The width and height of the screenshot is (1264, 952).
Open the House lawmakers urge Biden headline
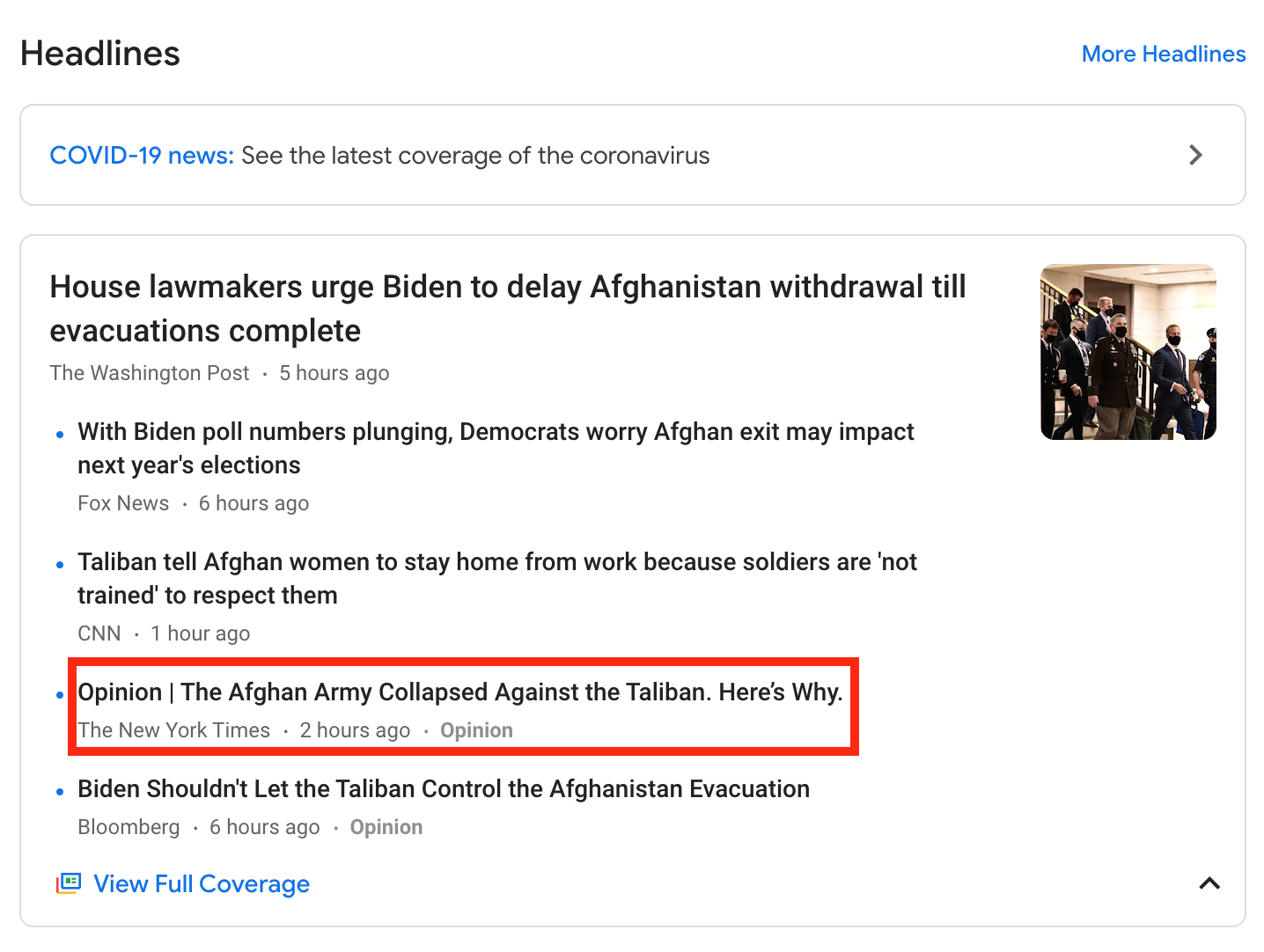tap(508, 308)
